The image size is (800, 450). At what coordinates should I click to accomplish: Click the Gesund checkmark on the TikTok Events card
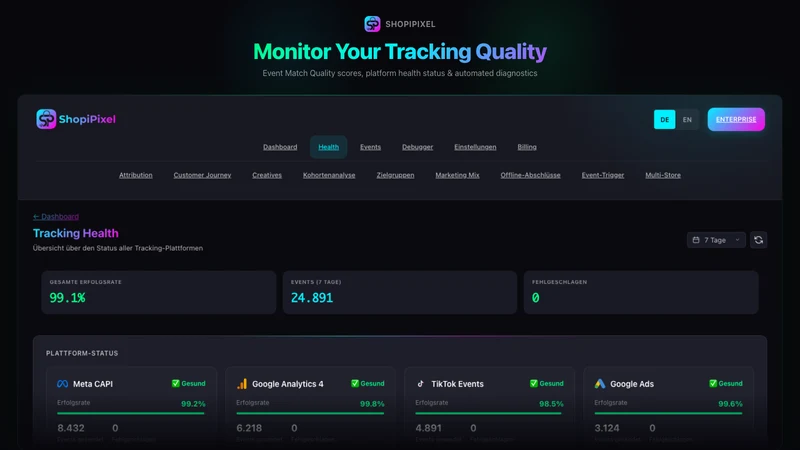tap(534, 383)
